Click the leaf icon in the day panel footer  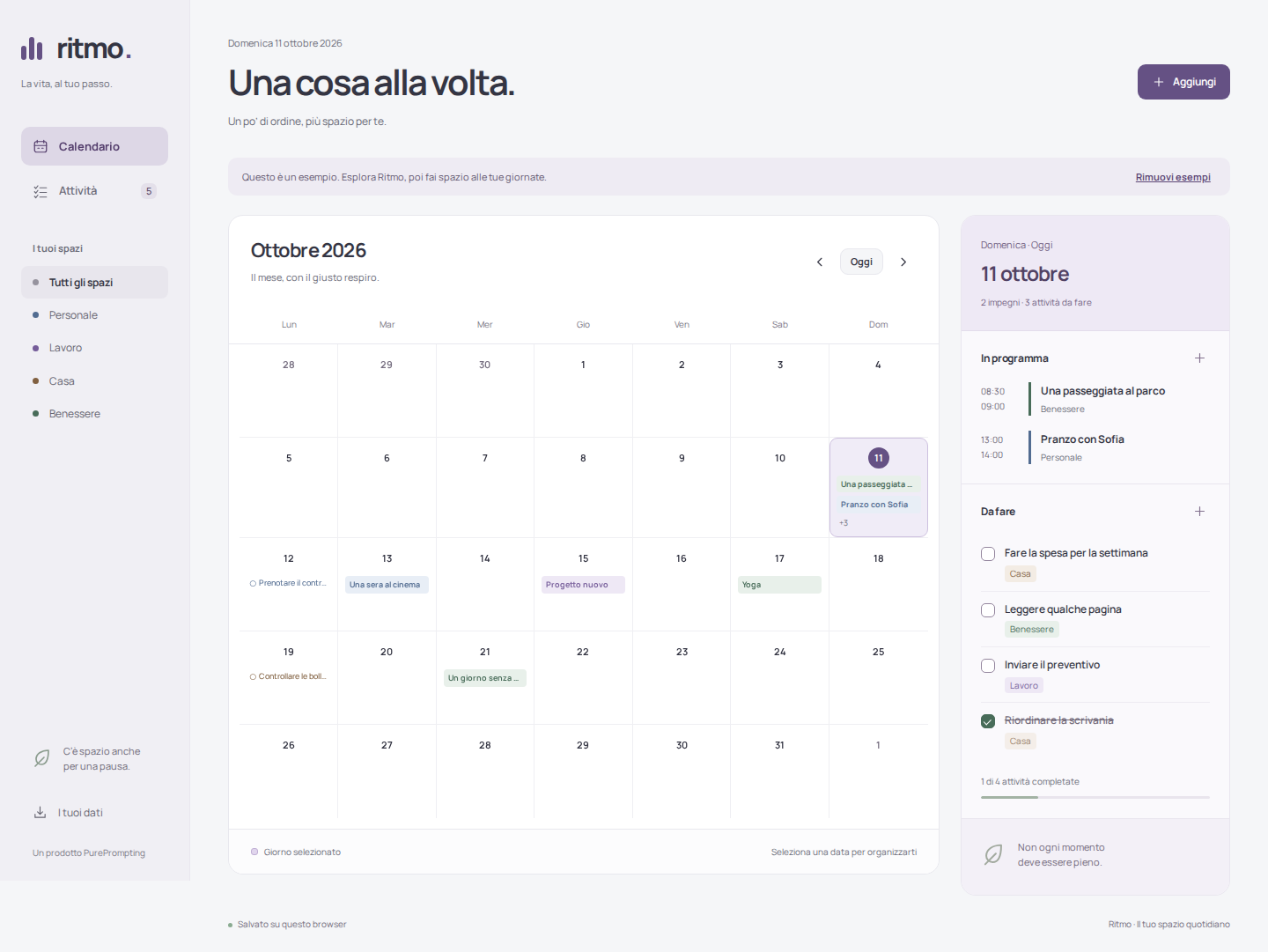click(993, 854)
